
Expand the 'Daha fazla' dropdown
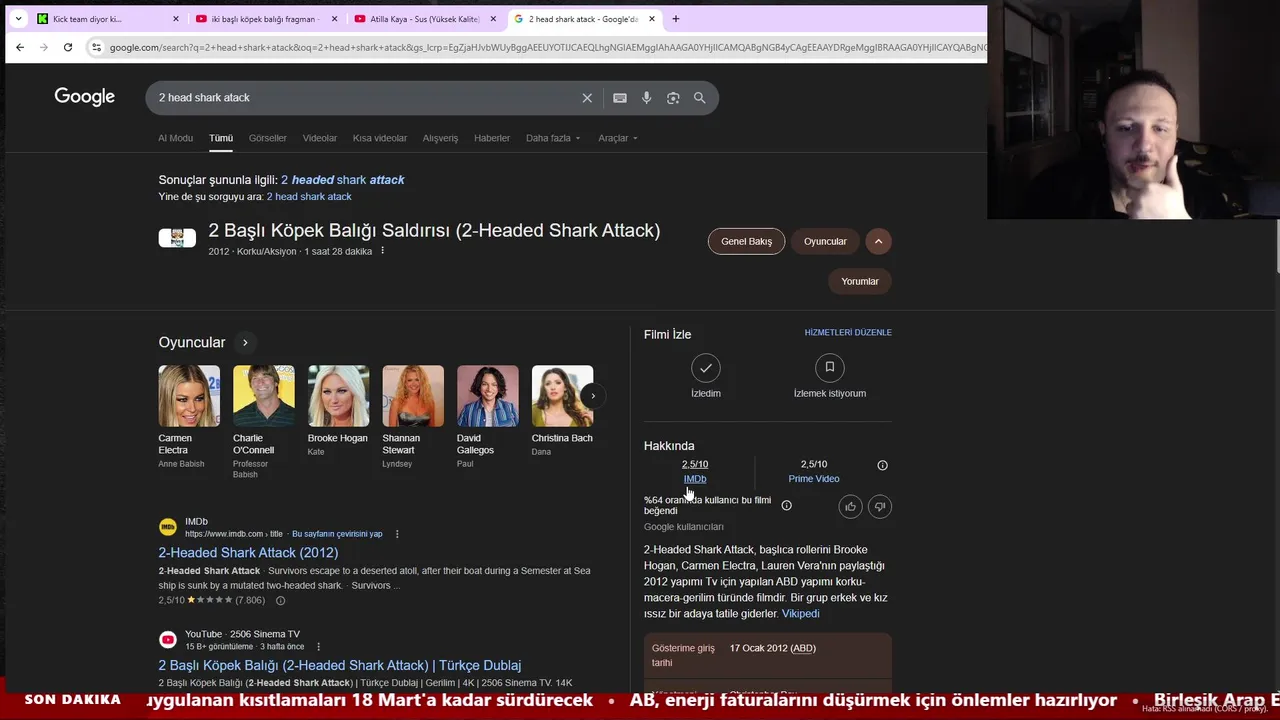tap(553, 138)
